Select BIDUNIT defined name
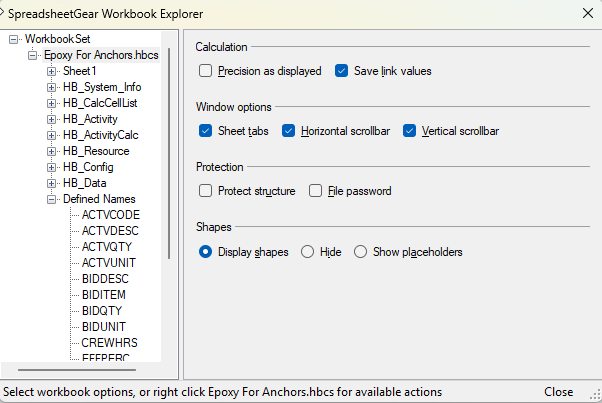 click(104, 327)
